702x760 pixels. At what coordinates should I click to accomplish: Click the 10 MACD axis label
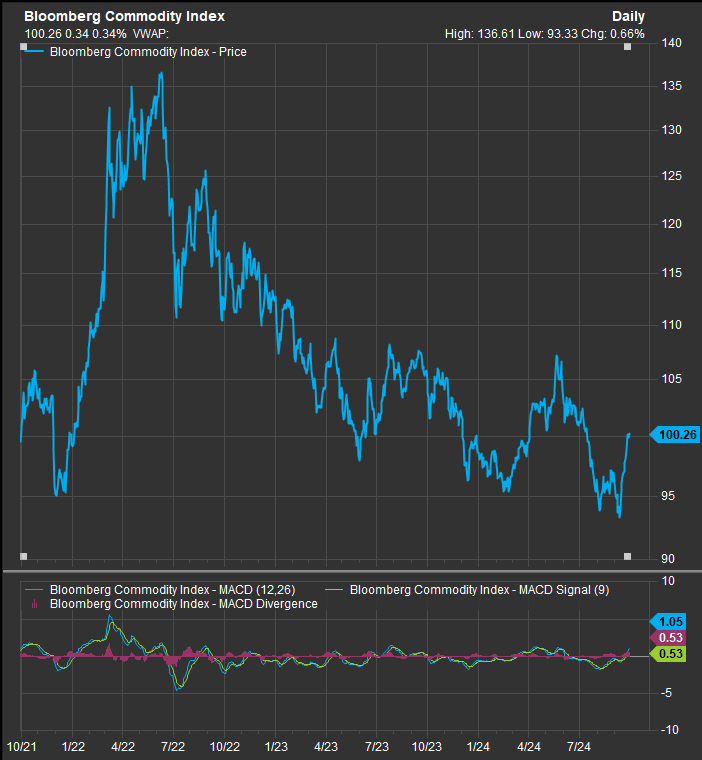tap(668, 581)
